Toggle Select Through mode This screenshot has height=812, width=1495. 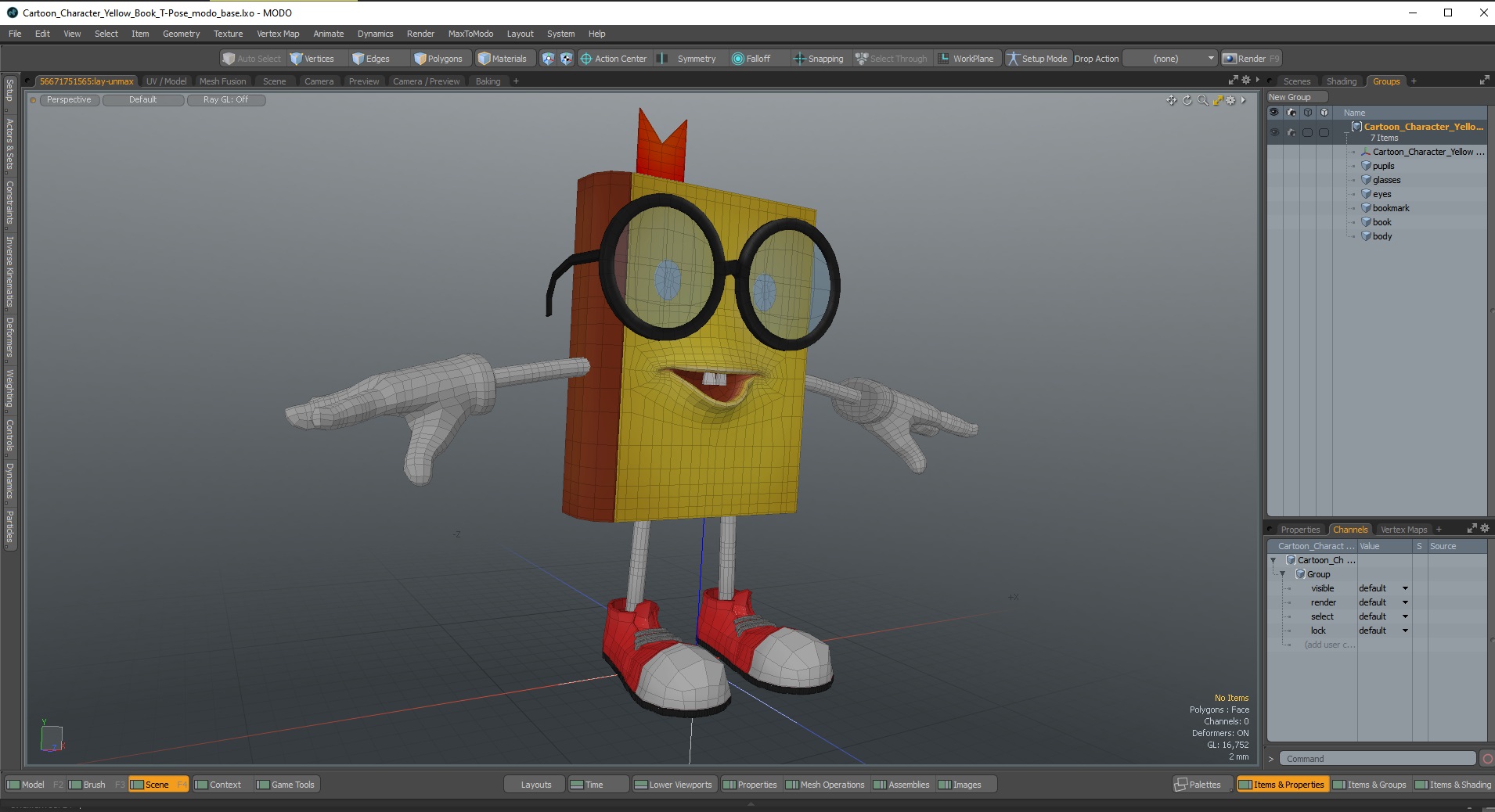[892, 59]
